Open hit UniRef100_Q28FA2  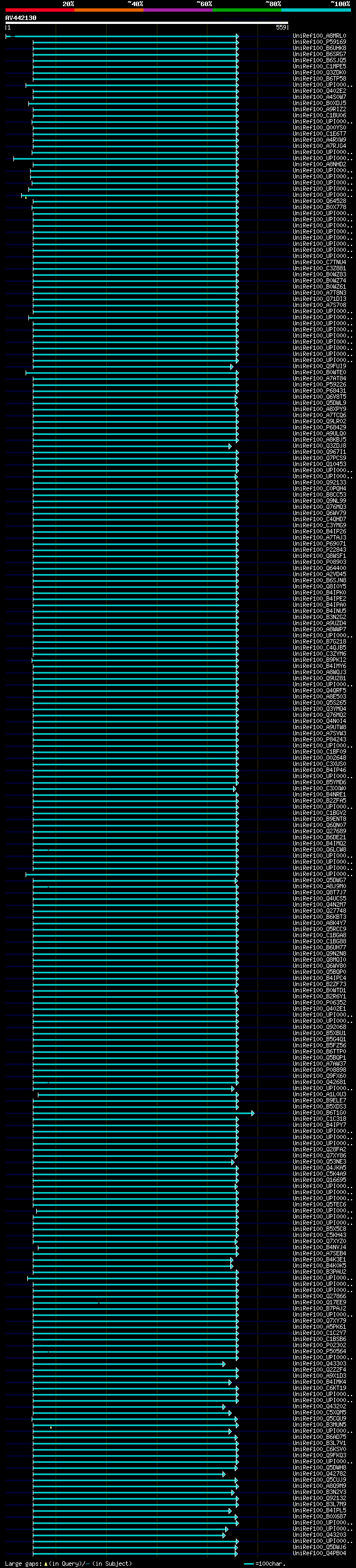click(319, 1150)
